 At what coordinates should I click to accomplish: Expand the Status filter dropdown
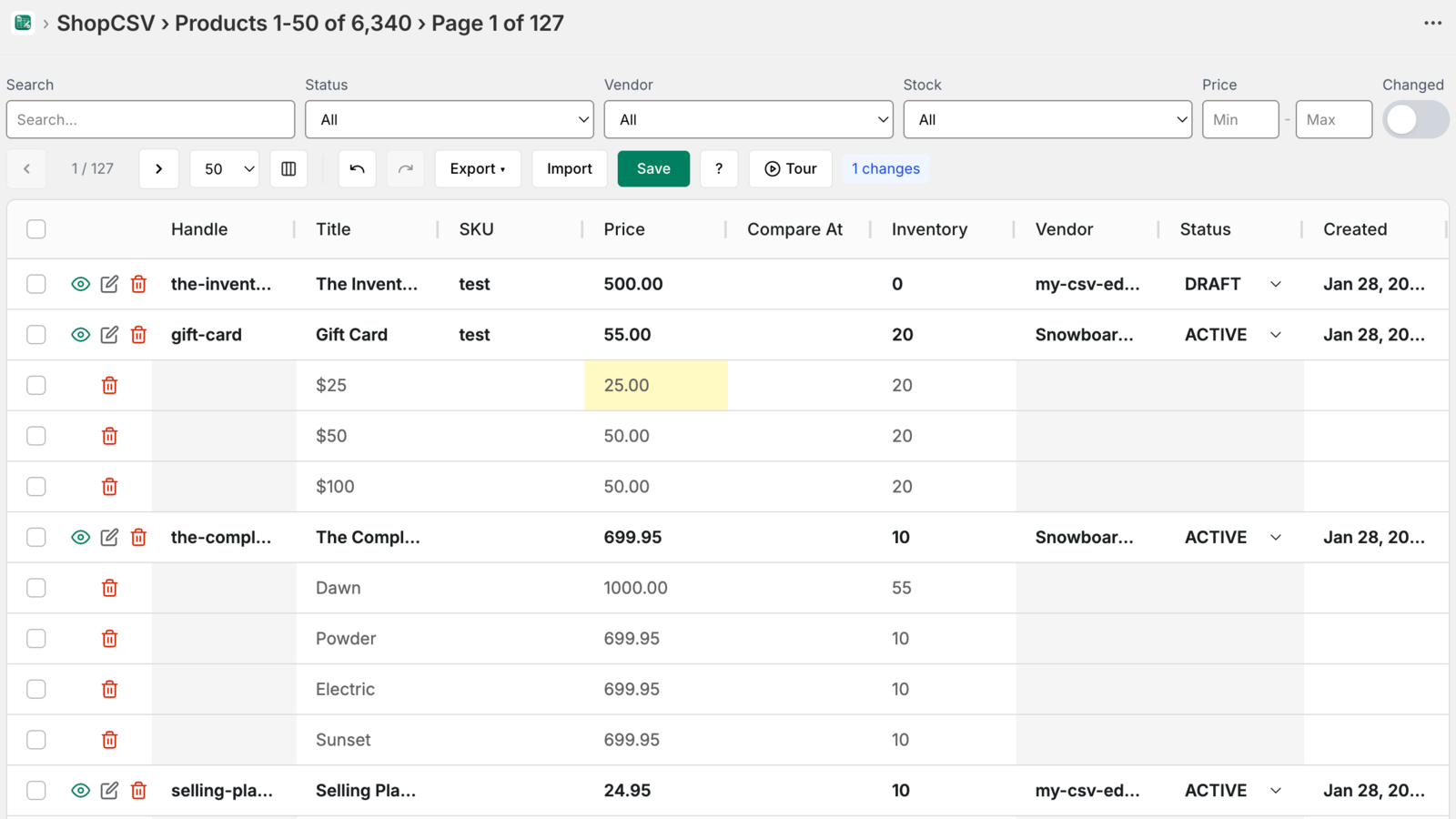coord(449,120)
